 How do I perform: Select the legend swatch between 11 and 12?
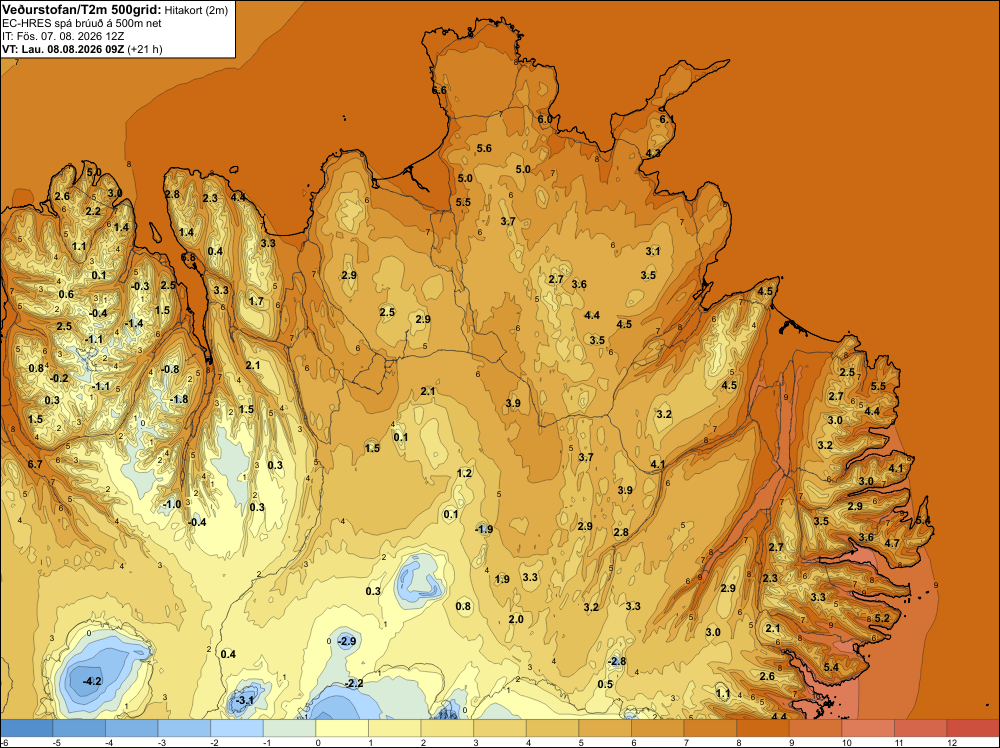coord(921,728)
